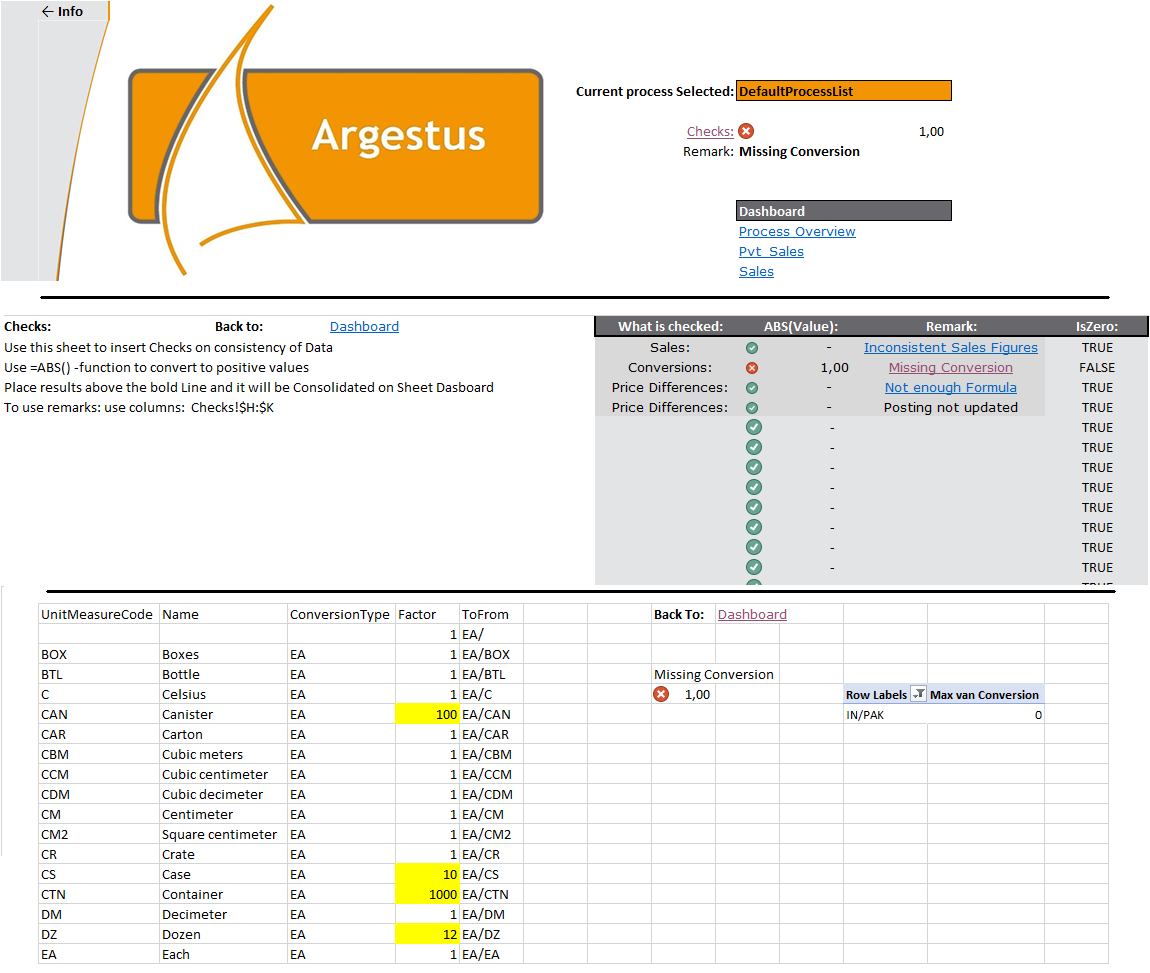Image resolution: width=1150 pixels, height=973 pixels.
Task: Click green check icon in Sales row
Action: coord(752,348)
